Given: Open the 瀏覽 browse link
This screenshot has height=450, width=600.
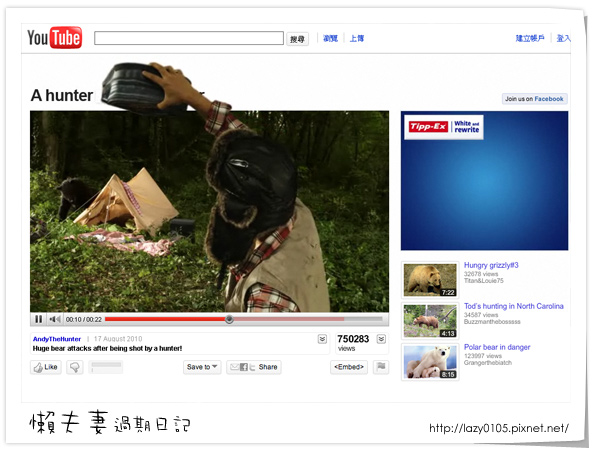Looking at the screenshot, I should point(330,38).
